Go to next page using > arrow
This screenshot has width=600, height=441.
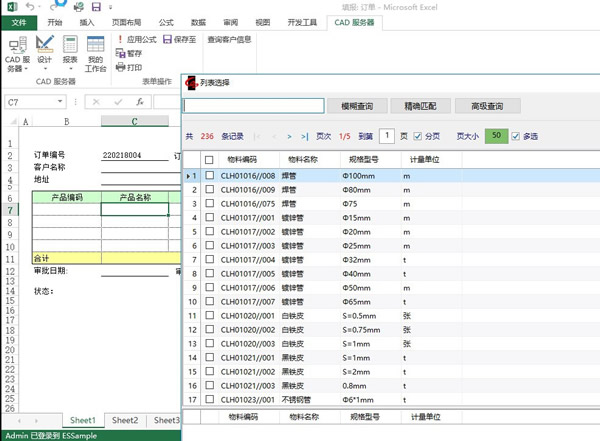pos(291,136)
